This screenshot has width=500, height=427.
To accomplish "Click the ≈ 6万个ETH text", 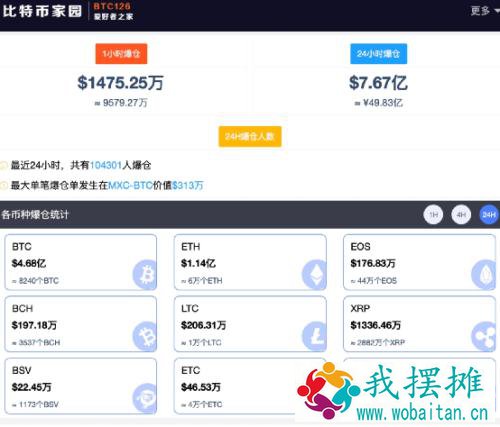I will [x=202, y=281].
